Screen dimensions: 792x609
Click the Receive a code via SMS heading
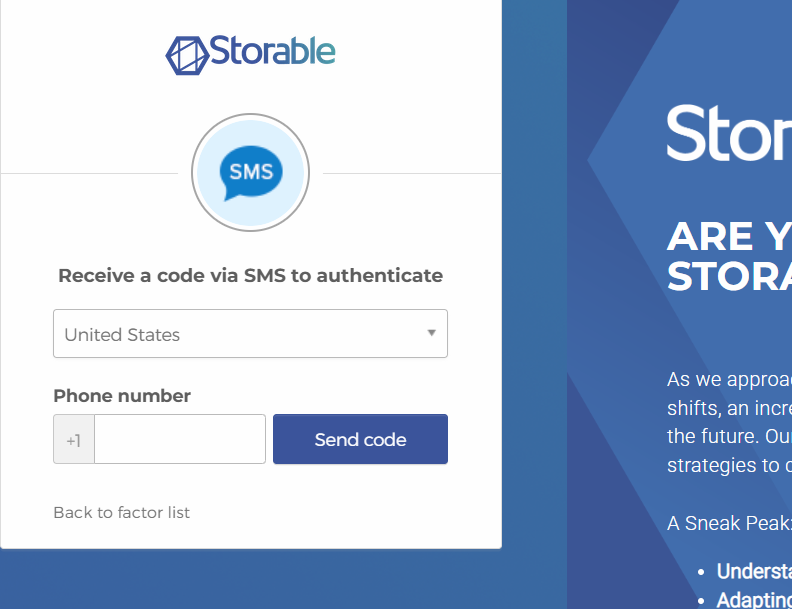click(x=250, y=275)
